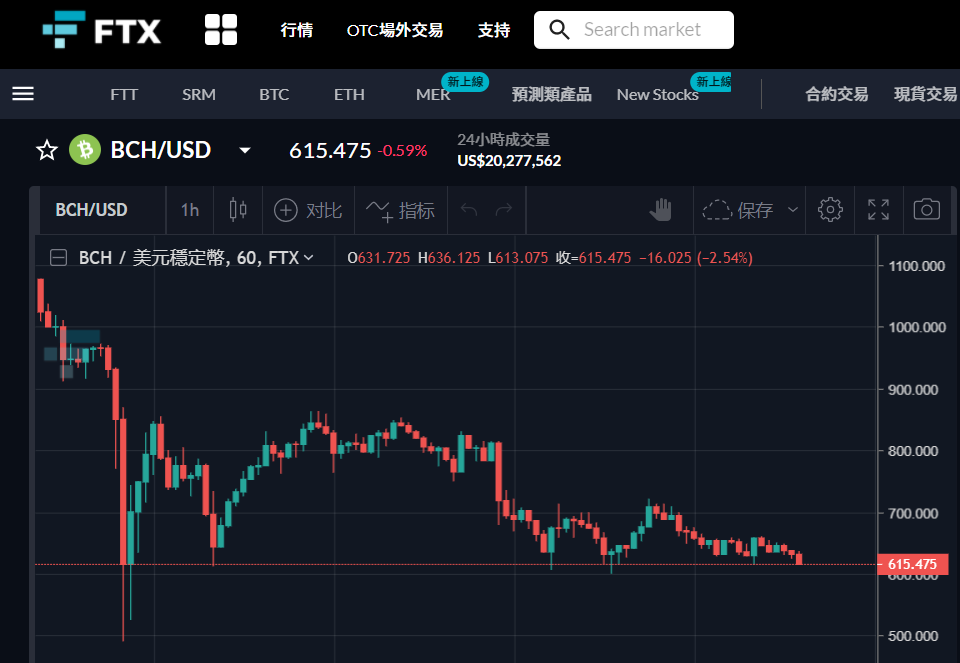This screenshot has height=663, width=960.
Task: Favorite BCH/USD with the star icon
Action: click(x=47, y=150)
